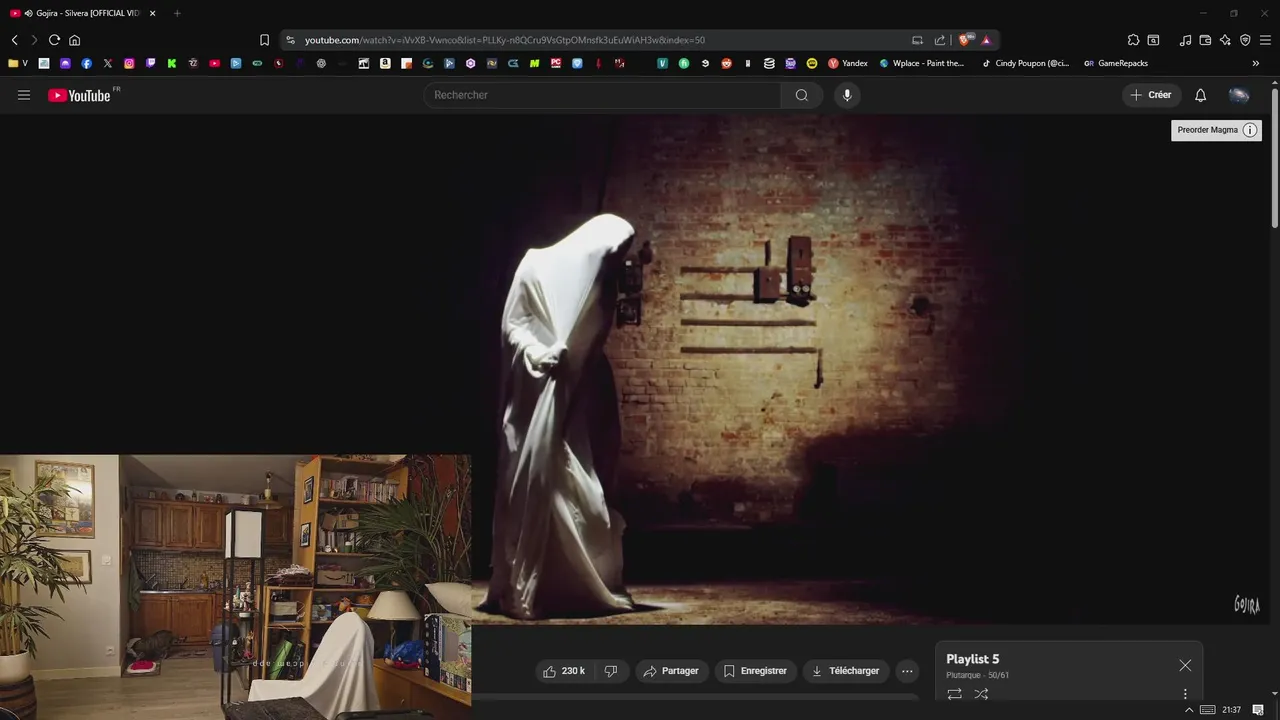This screenshot has width=1280, height=720.
Task: Toggle playlist loop
Action: [x=954, y=693]
